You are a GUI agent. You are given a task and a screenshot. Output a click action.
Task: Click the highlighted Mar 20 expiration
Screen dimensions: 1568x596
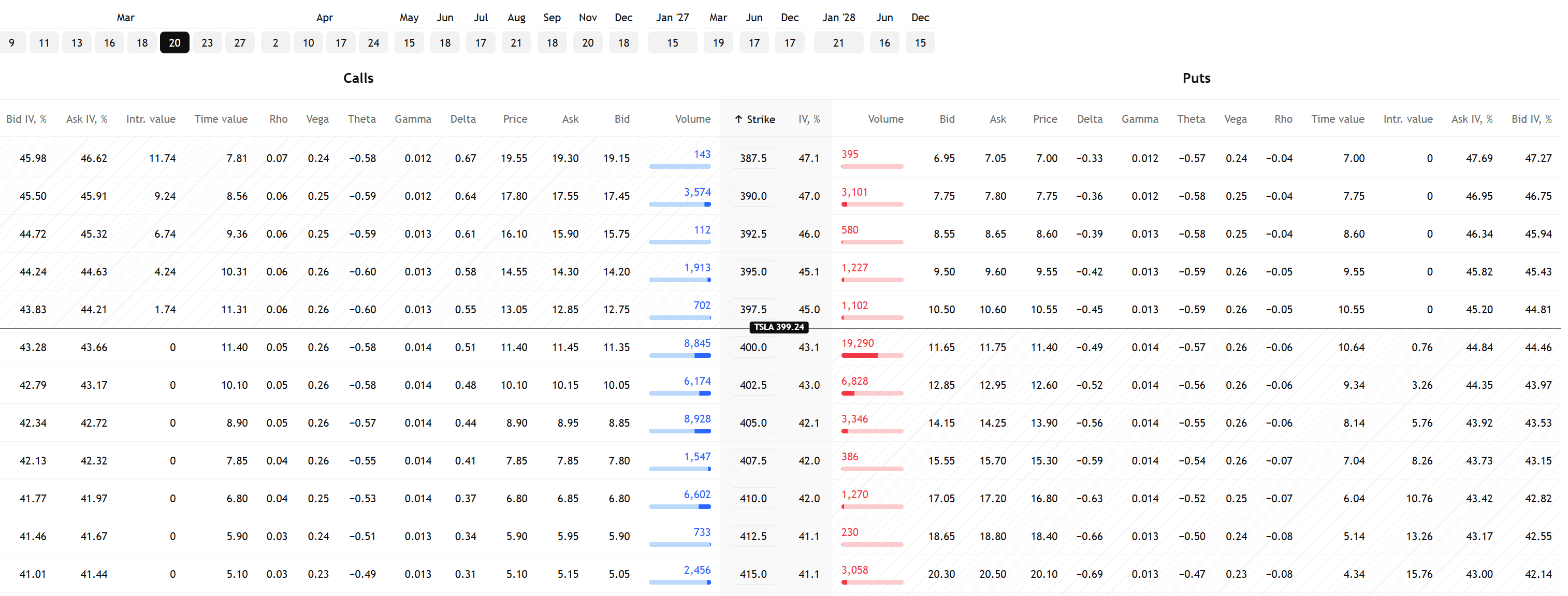(x=176, y=42)
